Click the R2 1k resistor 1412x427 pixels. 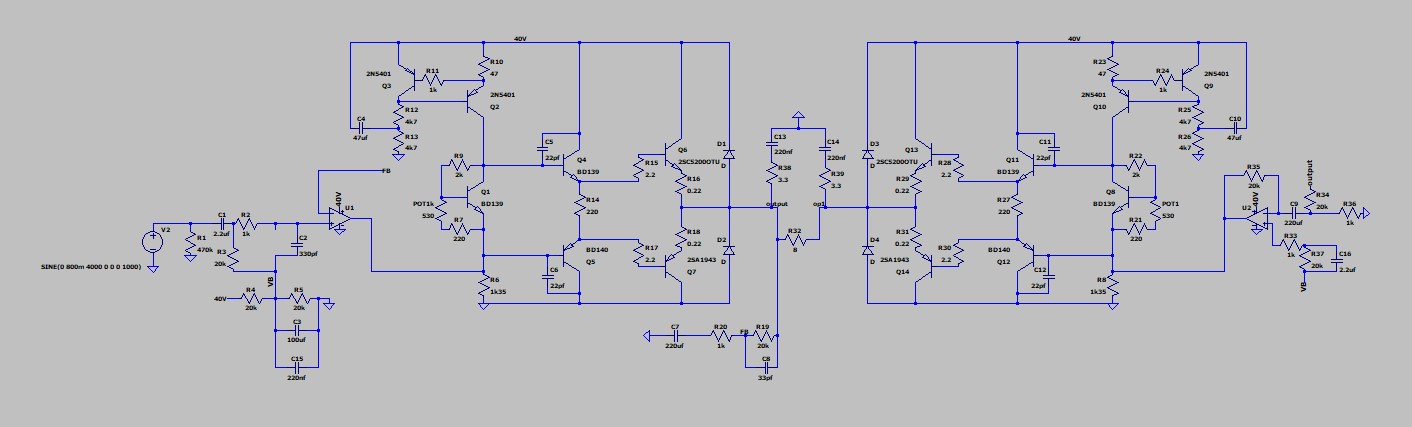point(246,222)
